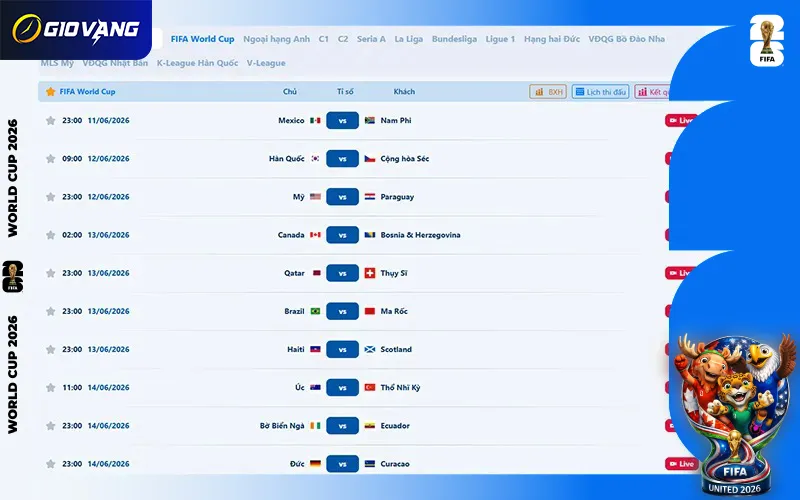Click vs button for Hàn Quốc vs Cộng hòa Séc
Viewport: 800px width, 500px height.
[x=342, y=159]
